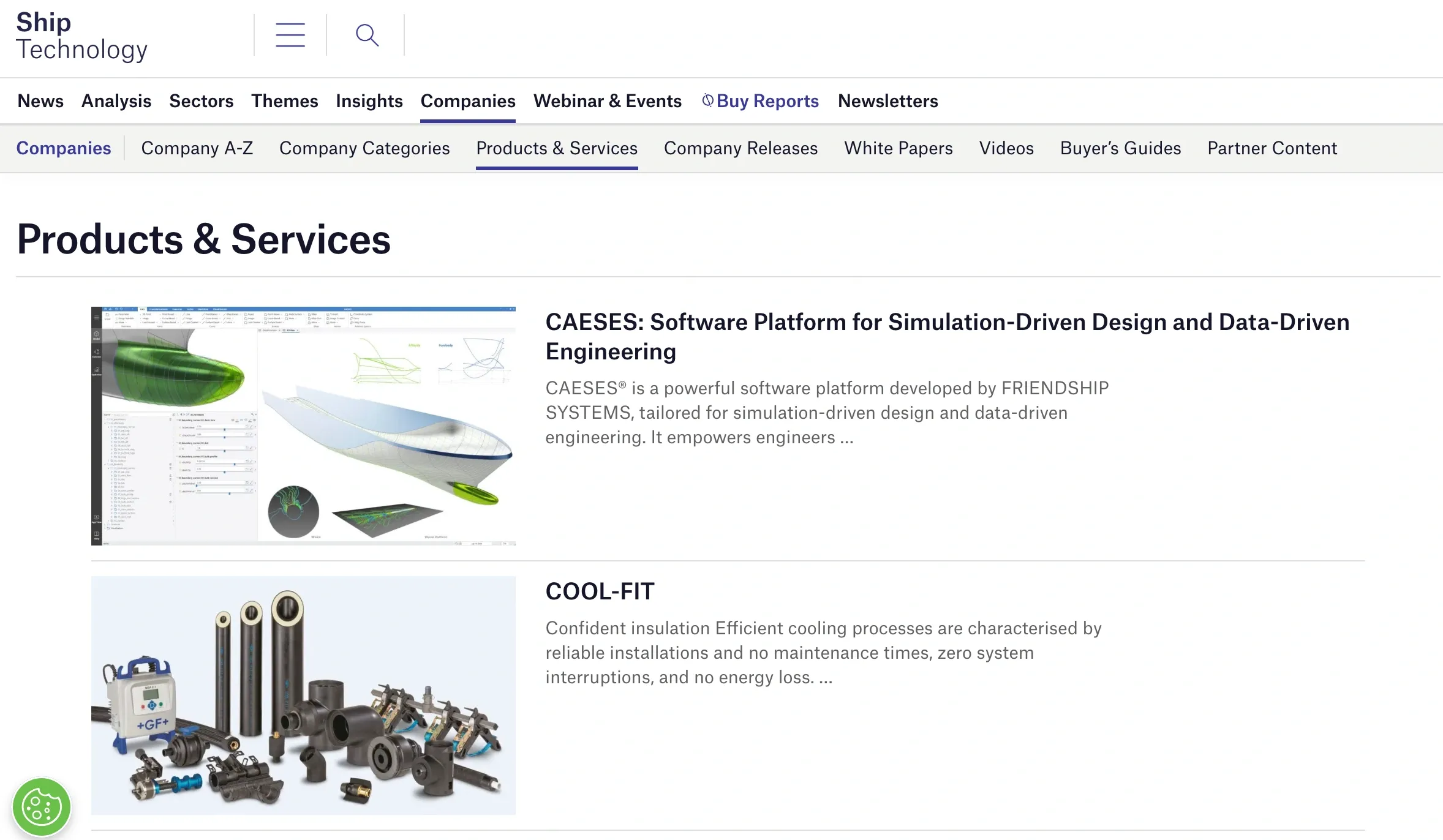The height and width of the screenshot is (840, 1443).
Task: Switch to Company Categories tab
Action: pos(364,148)
